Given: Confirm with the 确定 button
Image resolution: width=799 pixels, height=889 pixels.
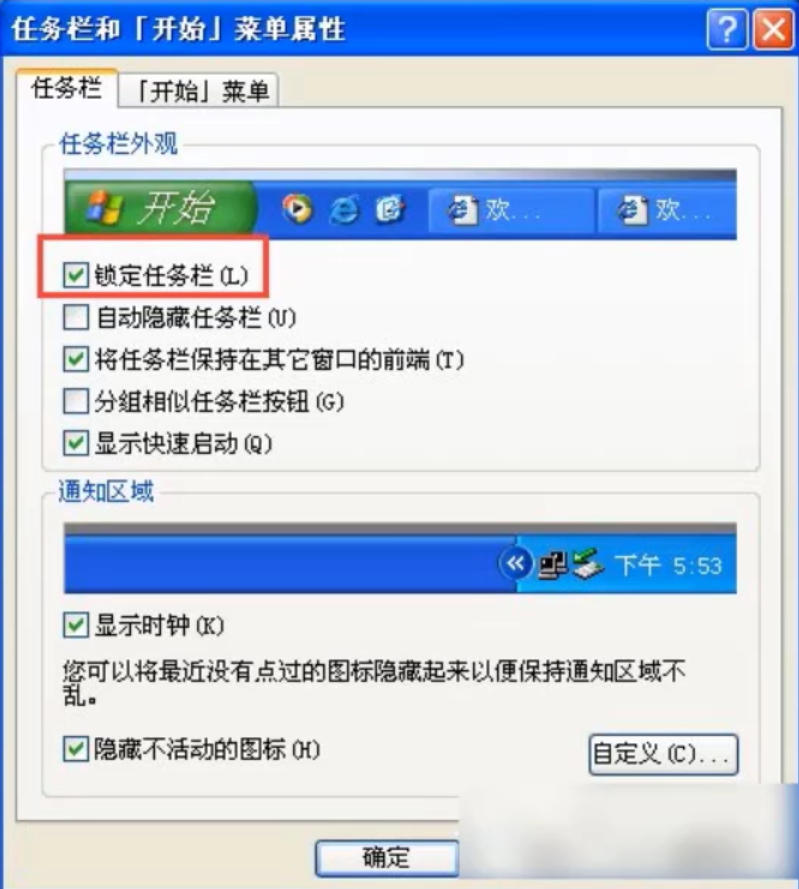Looking at the screenshot, I should coord(387,858).
